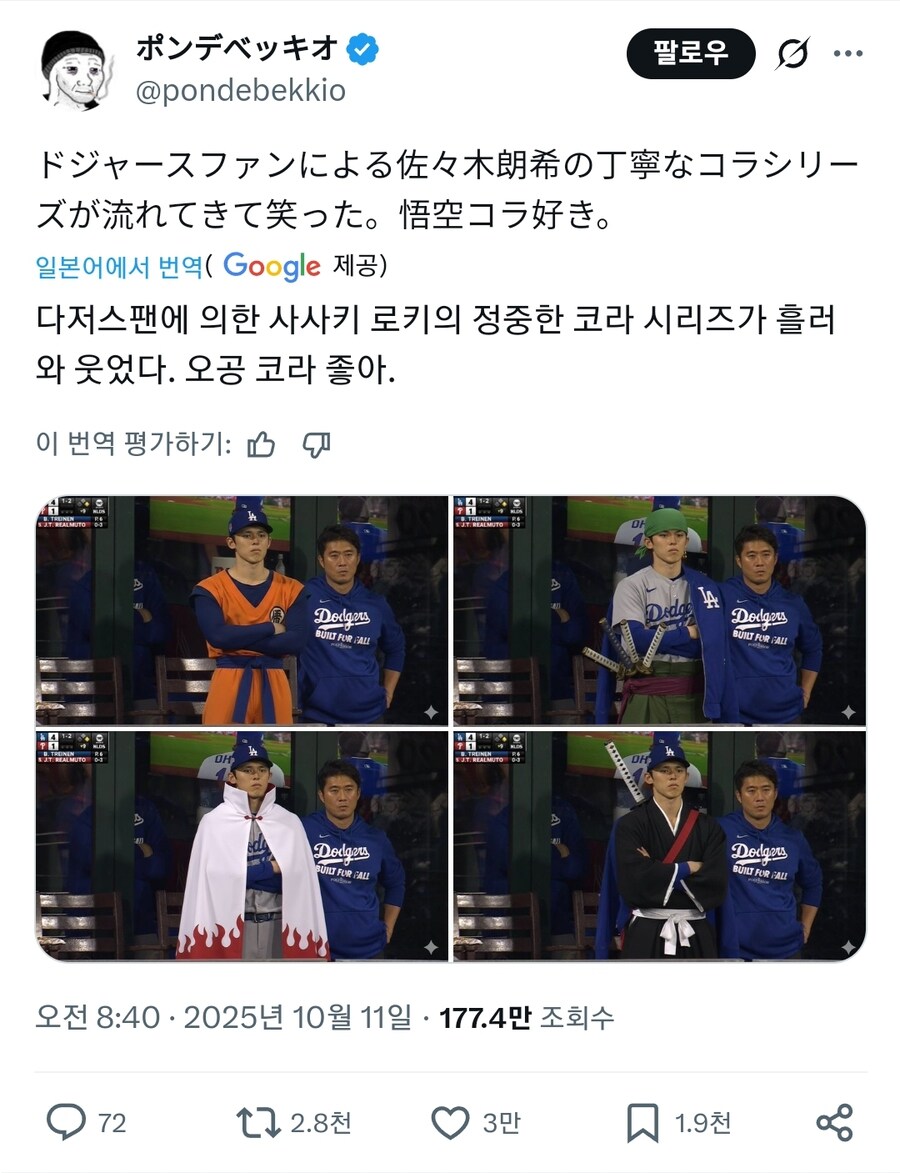
Task: Rate translation with thumbs down
Action: pyautogui.click(x=316, y=444)
